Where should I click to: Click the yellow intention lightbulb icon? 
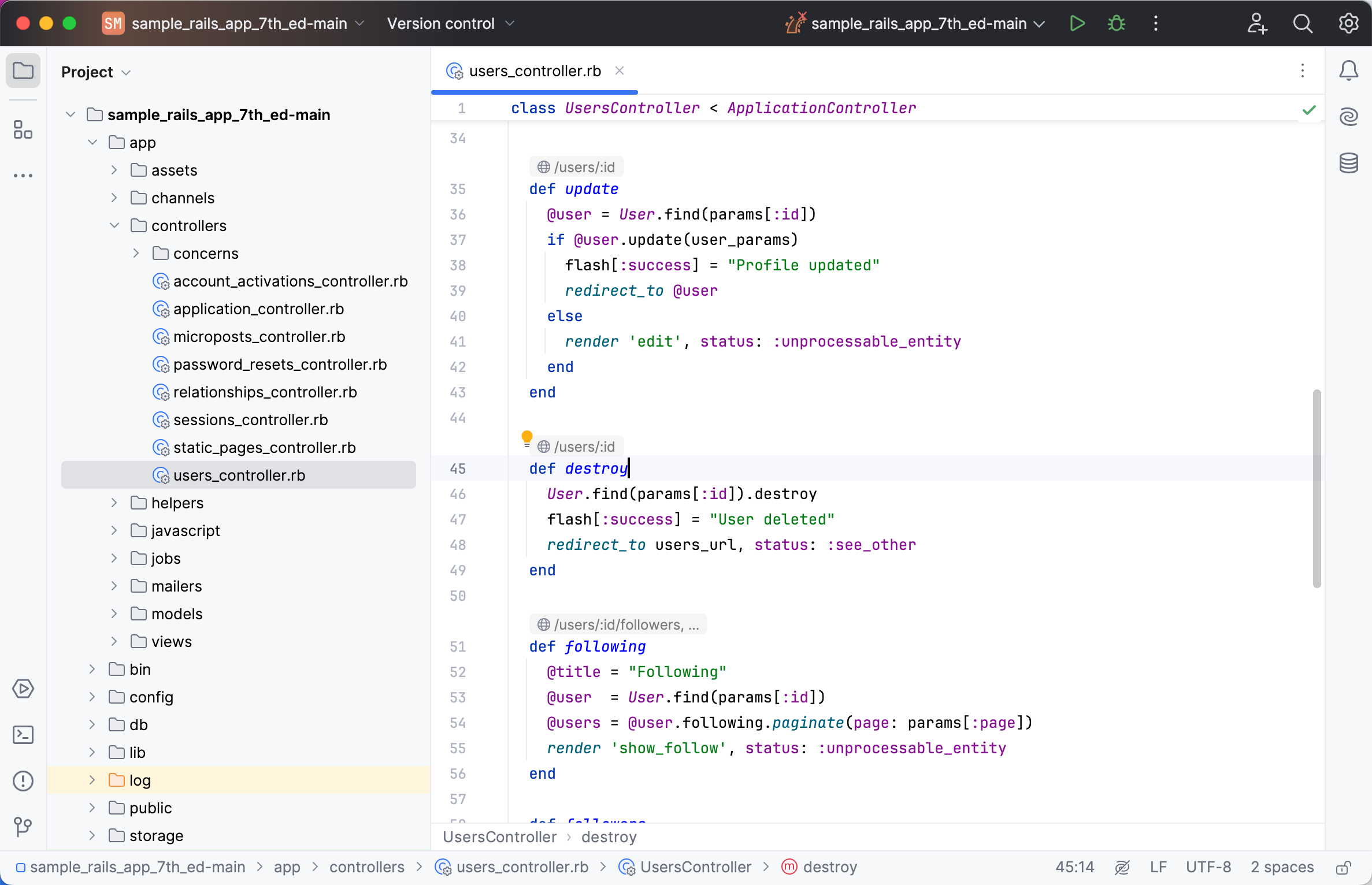(x=526, y=437)
